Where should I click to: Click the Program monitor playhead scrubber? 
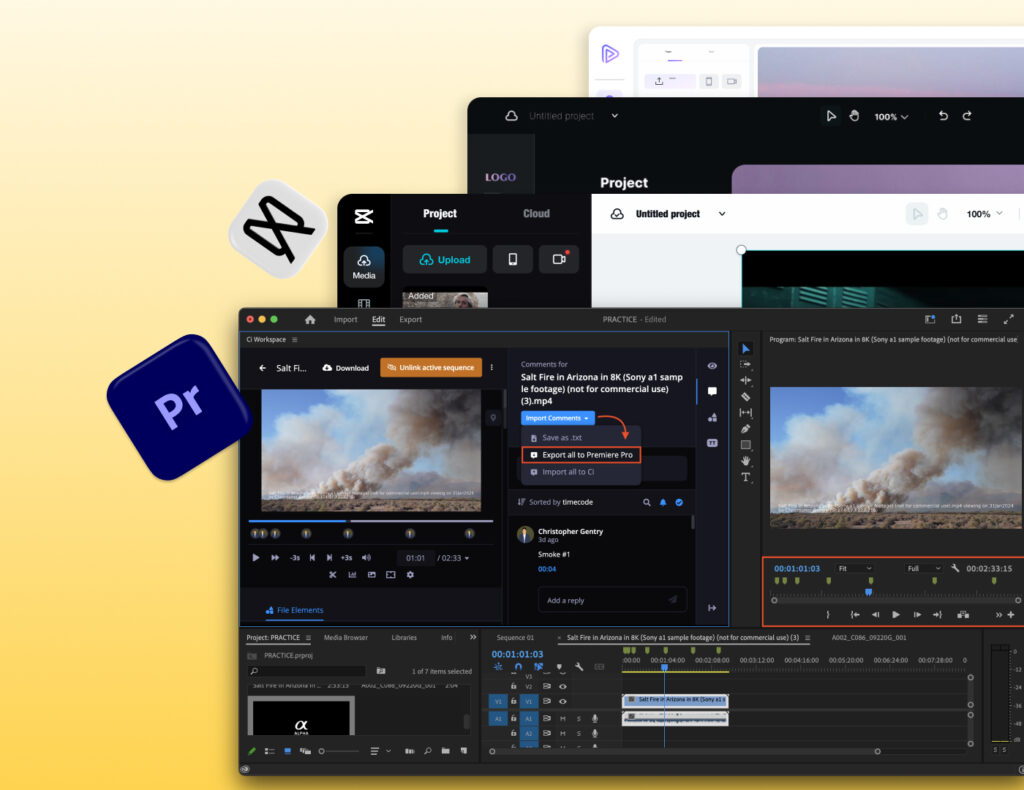coord(869,592)
